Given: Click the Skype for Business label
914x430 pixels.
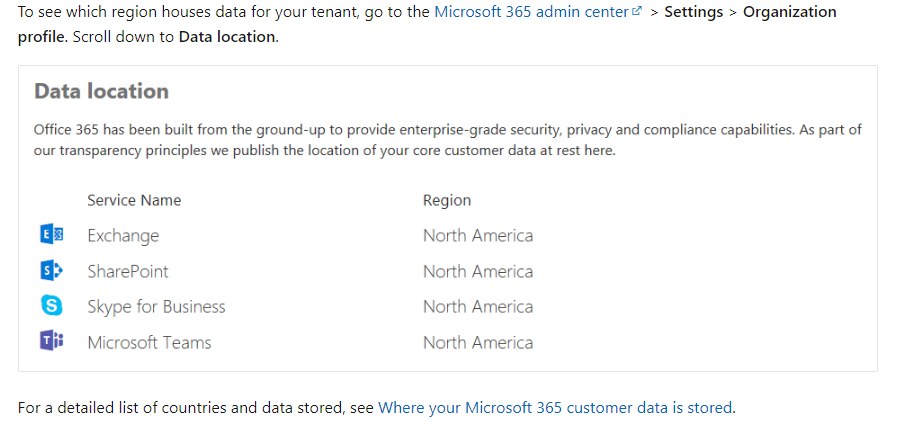Looking at the screenshot, I should point(156,307).
